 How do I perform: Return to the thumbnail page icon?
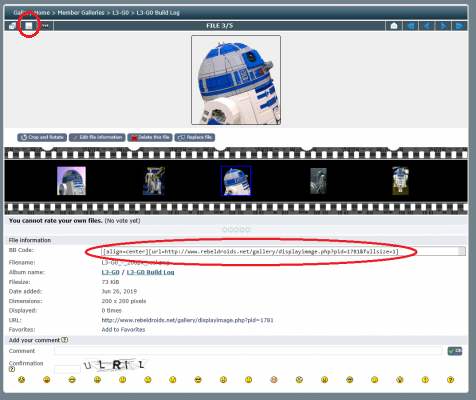coord(12,26)
